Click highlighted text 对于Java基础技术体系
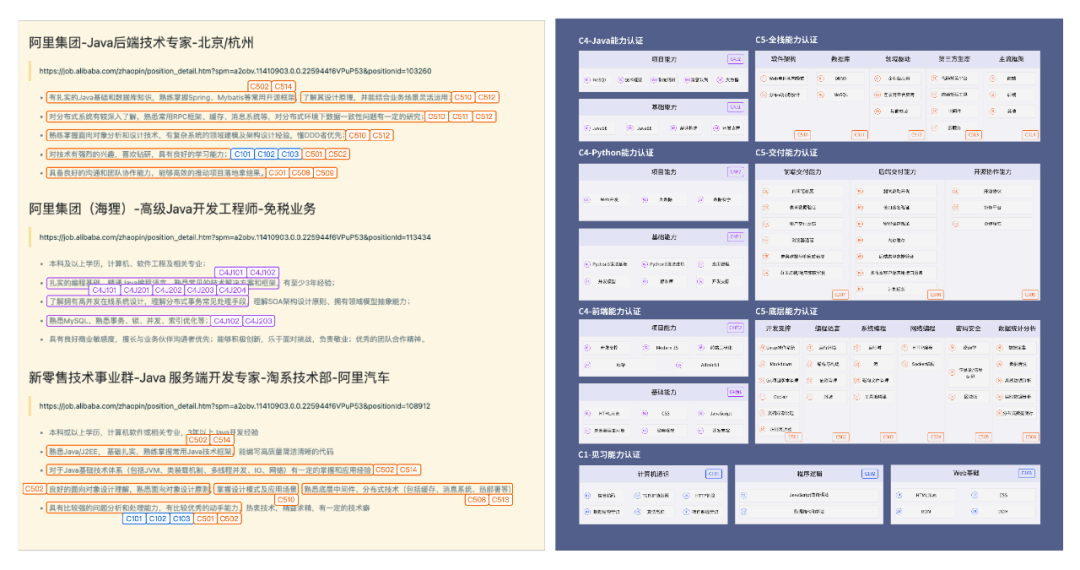Viewport: 1080px width, 570px height. coord(209,470)
